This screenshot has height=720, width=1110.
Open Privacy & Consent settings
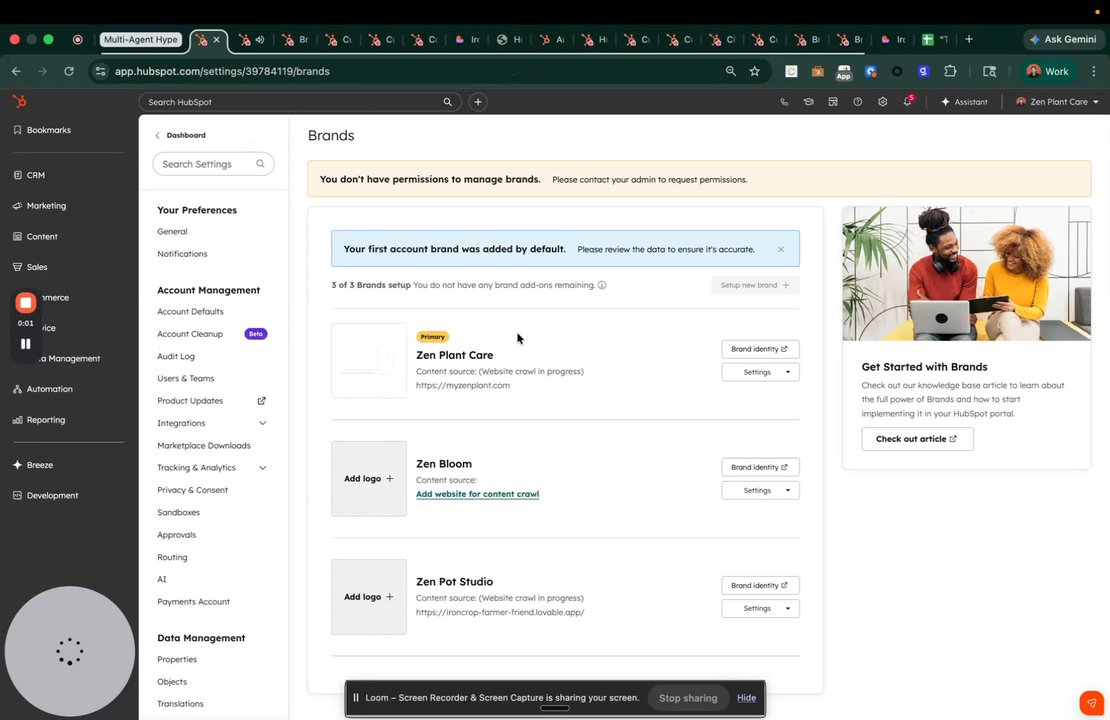pyautogui.click(x=193, y=490)
